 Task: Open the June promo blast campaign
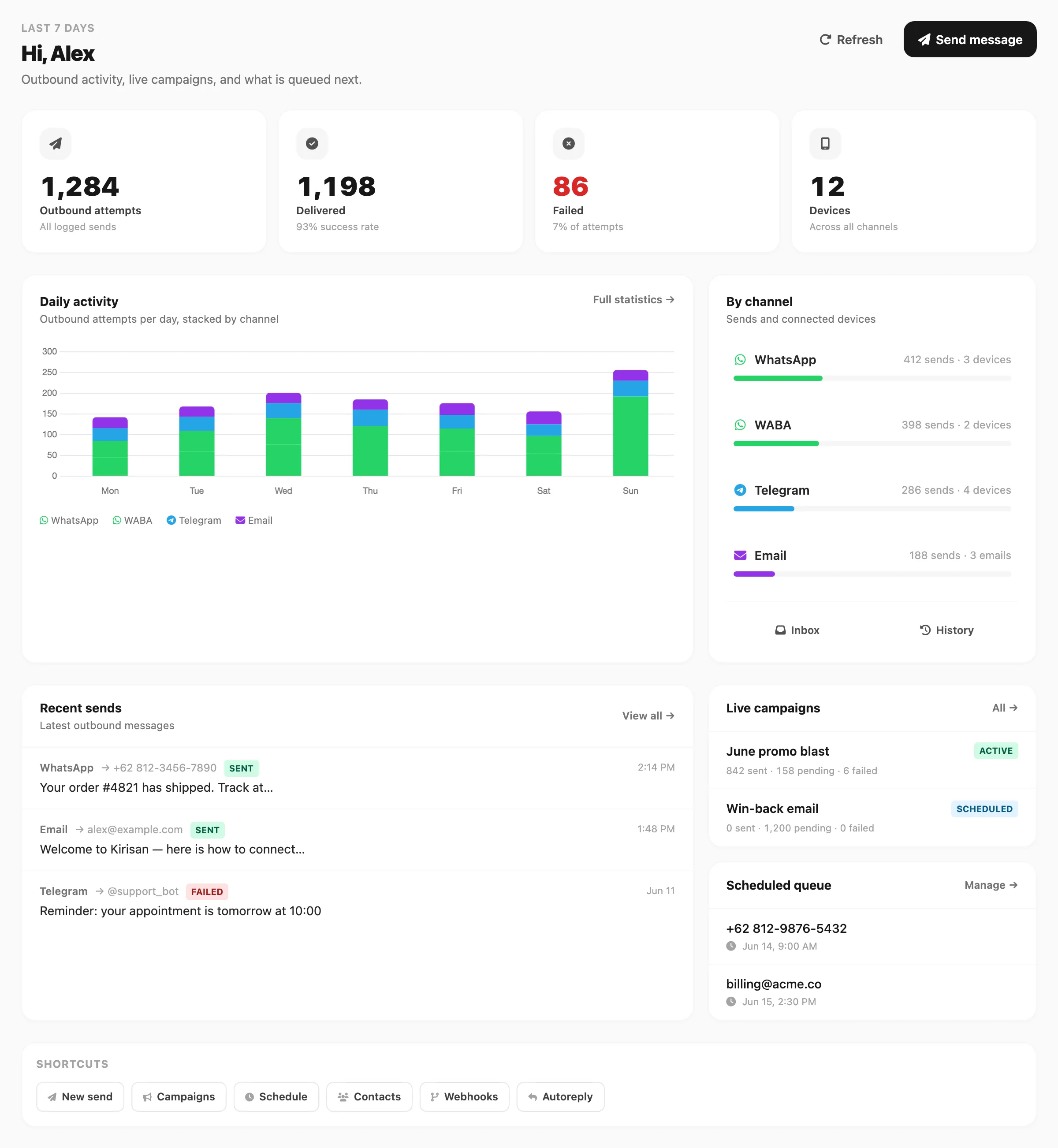click(x=872, y=760)
